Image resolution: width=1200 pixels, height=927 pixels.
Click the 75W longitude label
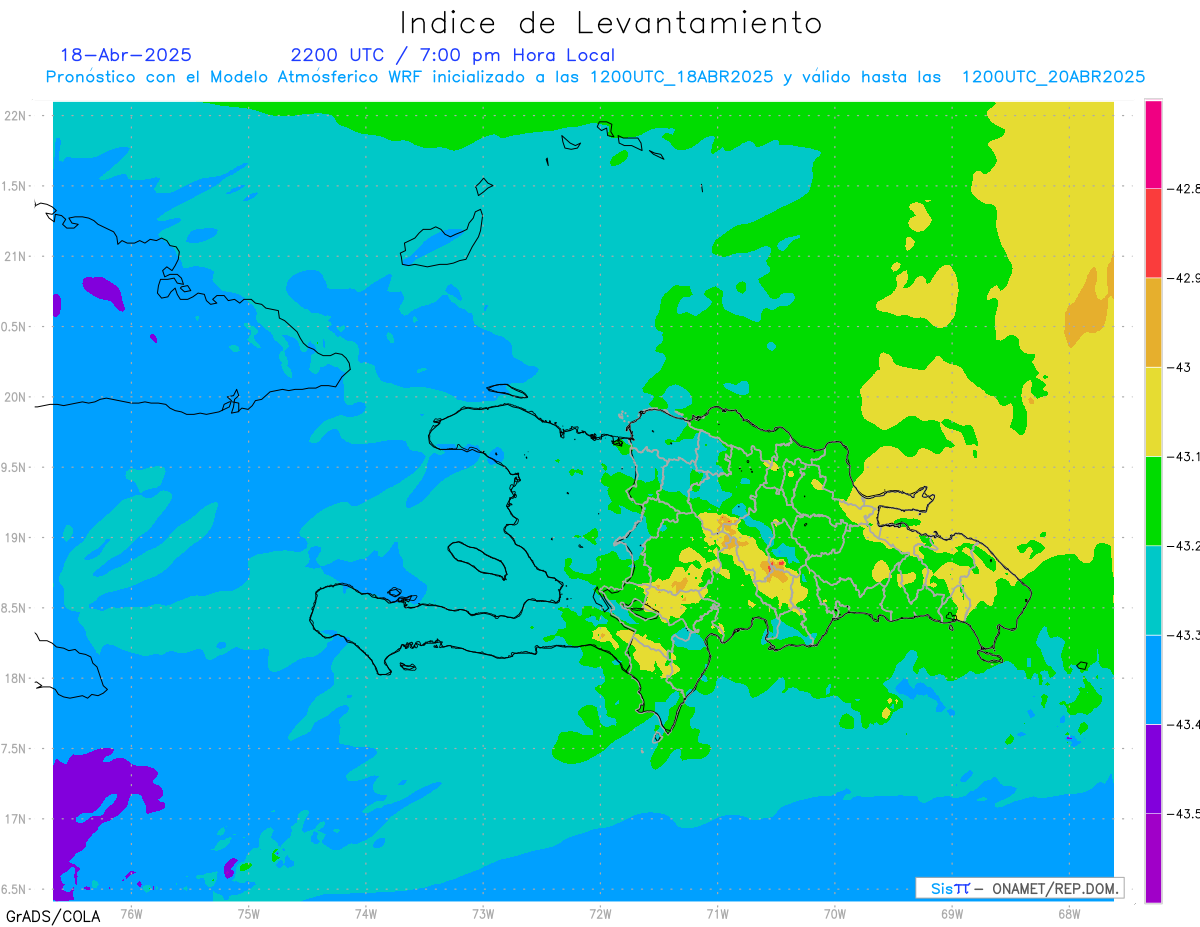tap(249, 913)
